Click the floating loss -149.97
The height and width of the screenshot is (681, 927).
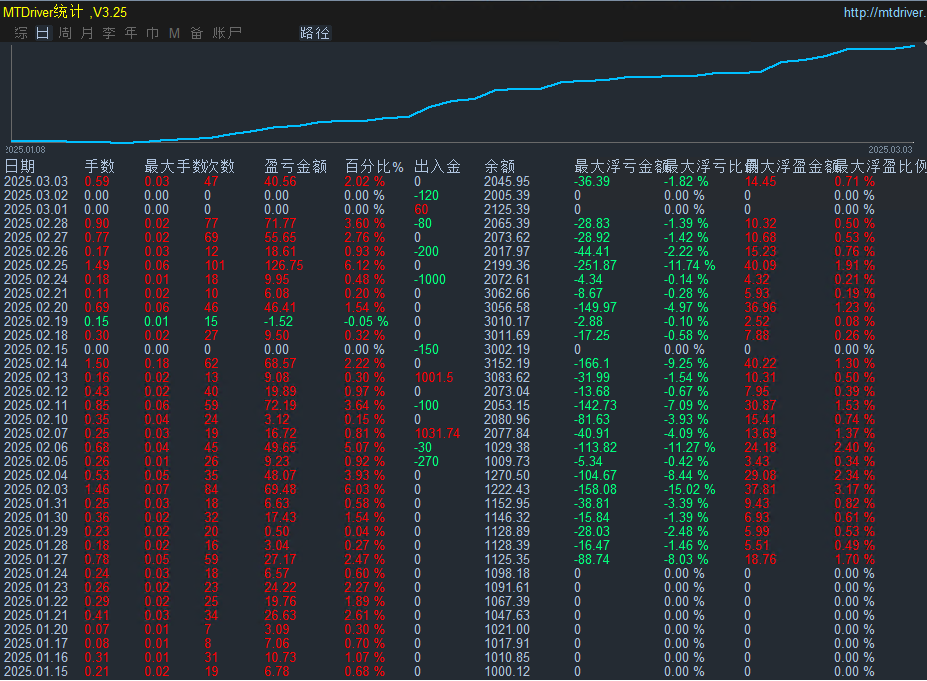[x=595, y=307]
